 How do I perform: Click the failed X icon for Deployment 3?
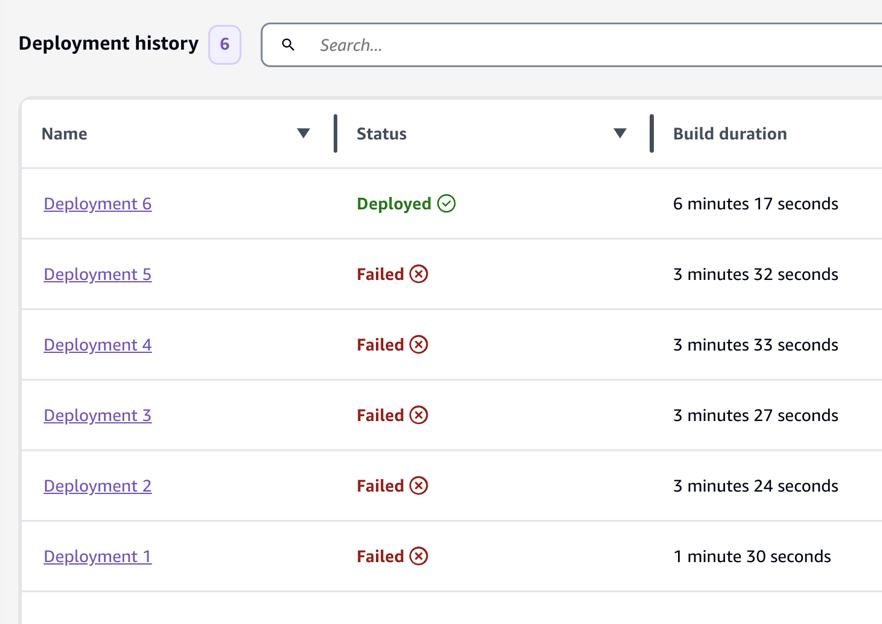point(418,415)
